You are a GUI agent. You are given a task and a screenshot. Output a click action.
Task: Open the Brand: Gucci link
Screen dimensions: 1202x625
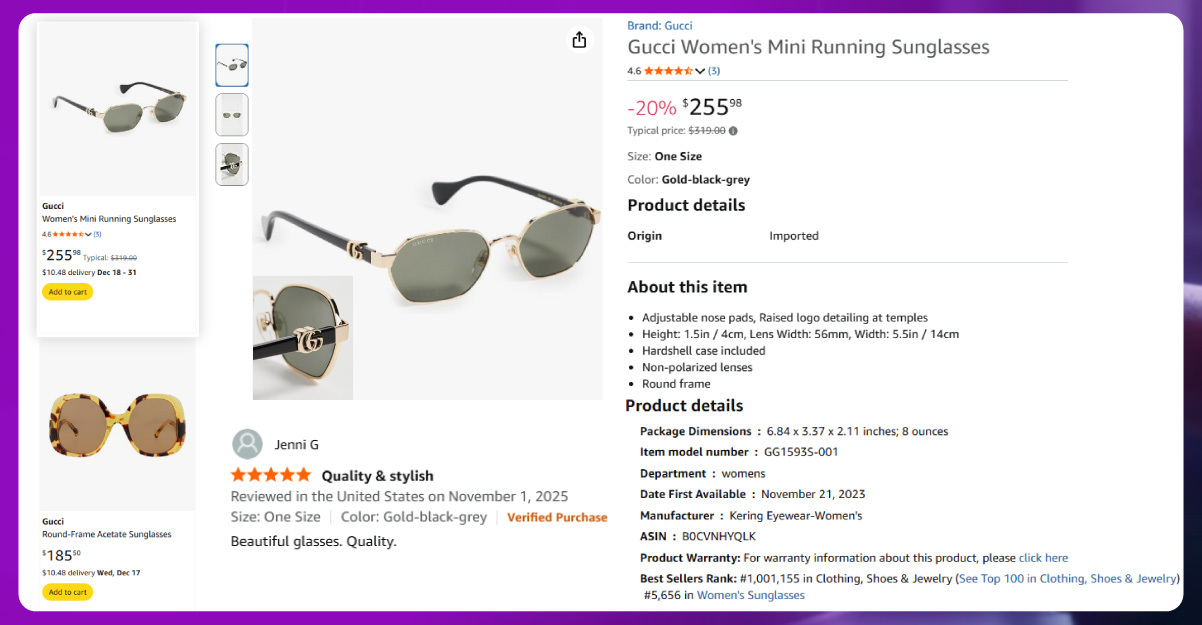660,26
